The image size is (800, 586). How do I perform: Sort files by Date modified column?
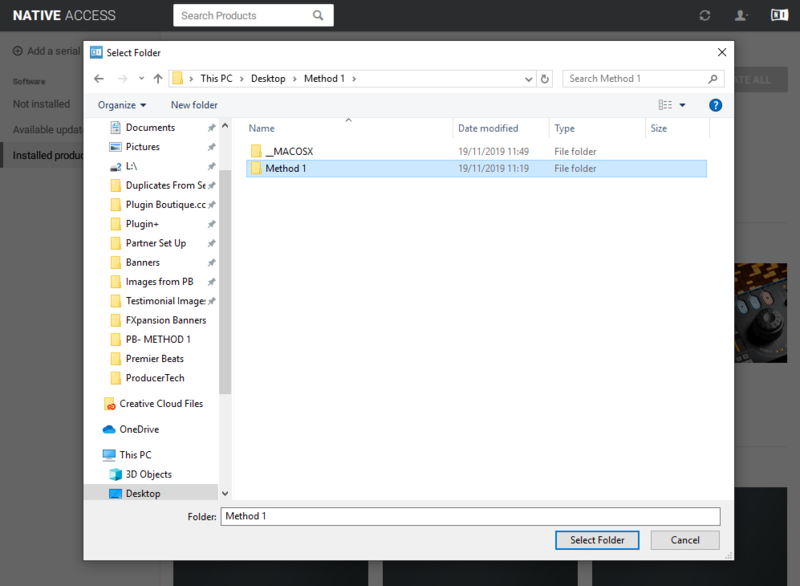[x=488, y=128]
